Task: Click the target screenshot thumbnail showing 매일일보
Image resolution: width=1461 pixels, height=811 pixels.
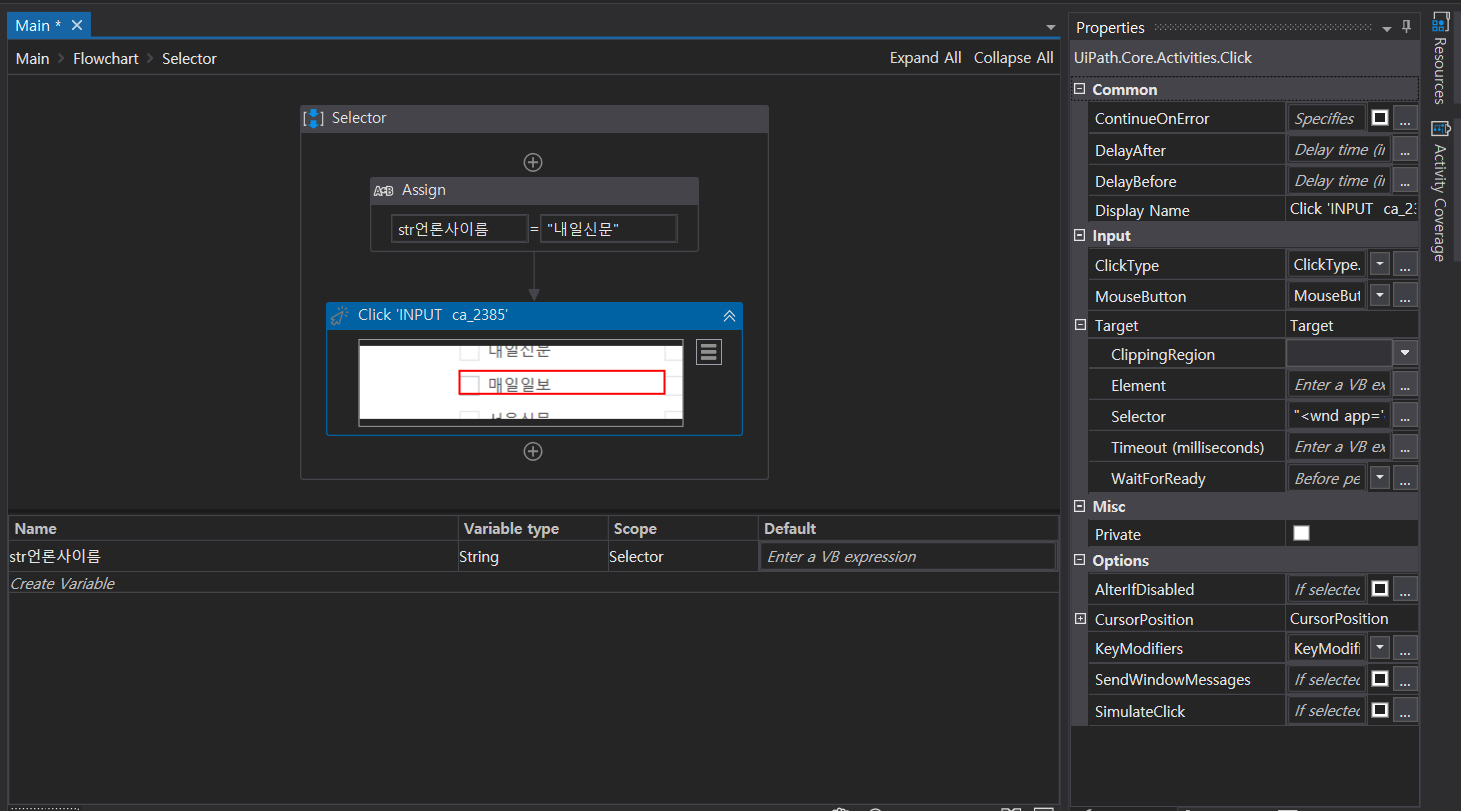Action: (x=521, y=383)
